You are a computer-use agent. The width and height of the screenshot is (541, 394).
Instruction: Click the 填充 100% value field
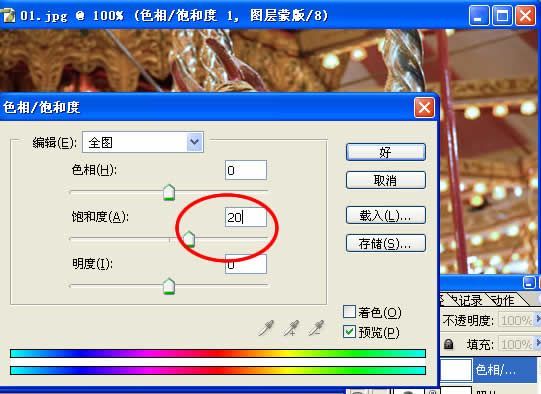click(x=517, y=344)
